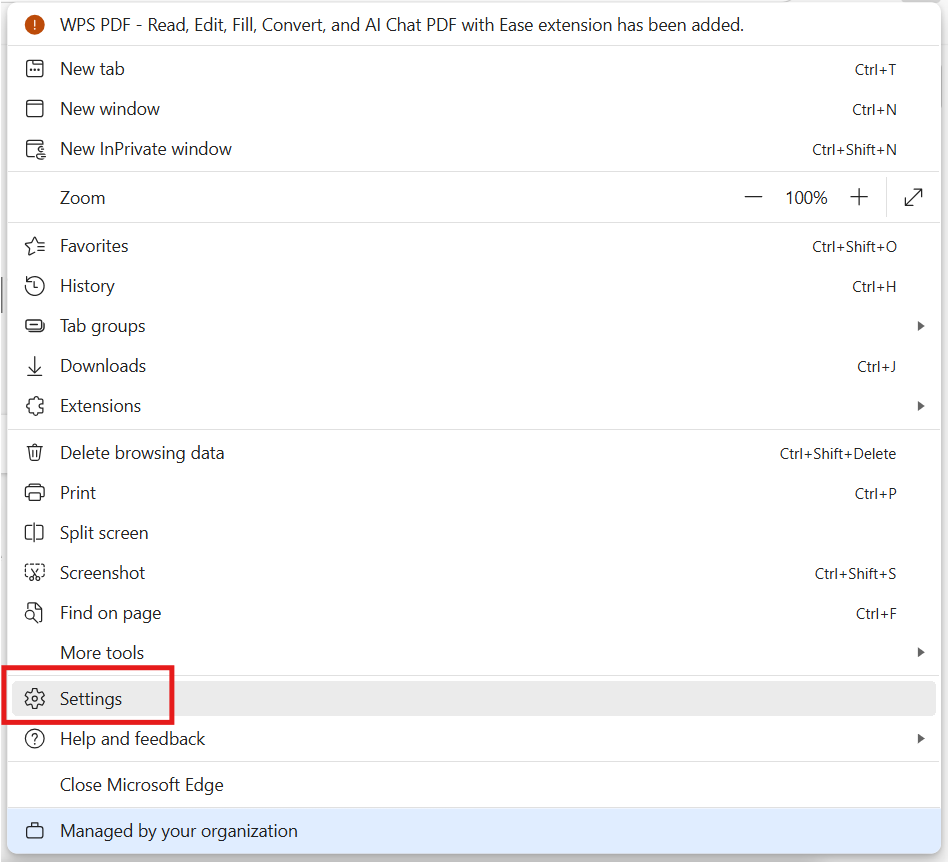
Task: Expand the More tools submenu arrow
Action: 920,653
